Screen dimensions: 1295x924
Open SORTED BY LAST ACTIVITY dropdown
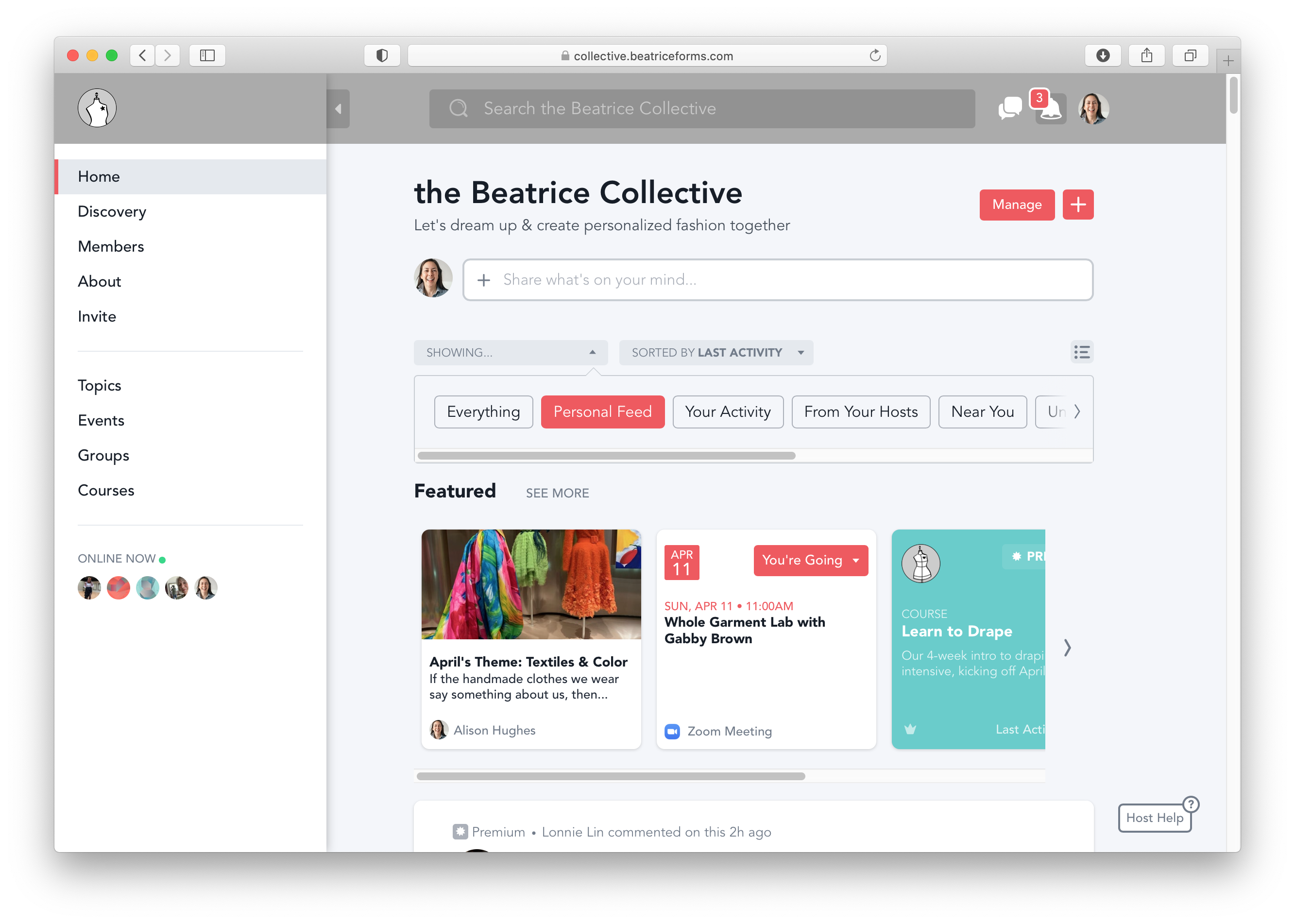pyautogui.click(x=716, y=353)
